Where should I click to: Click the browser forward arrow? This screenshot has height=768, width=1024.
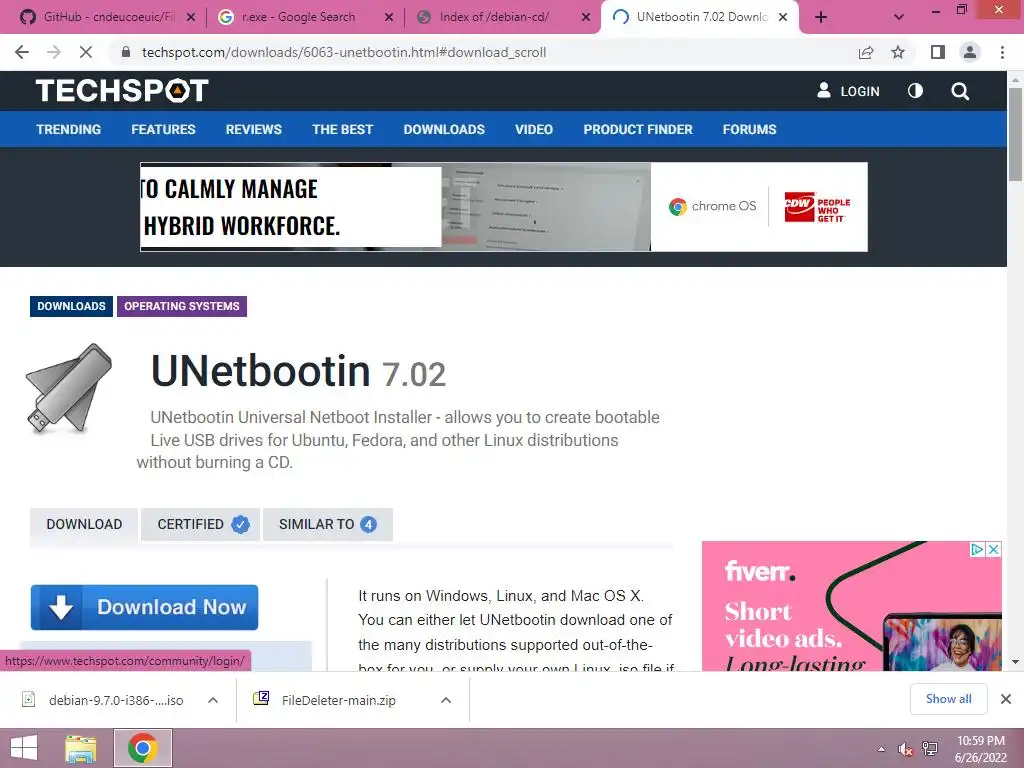pos(54,52)
